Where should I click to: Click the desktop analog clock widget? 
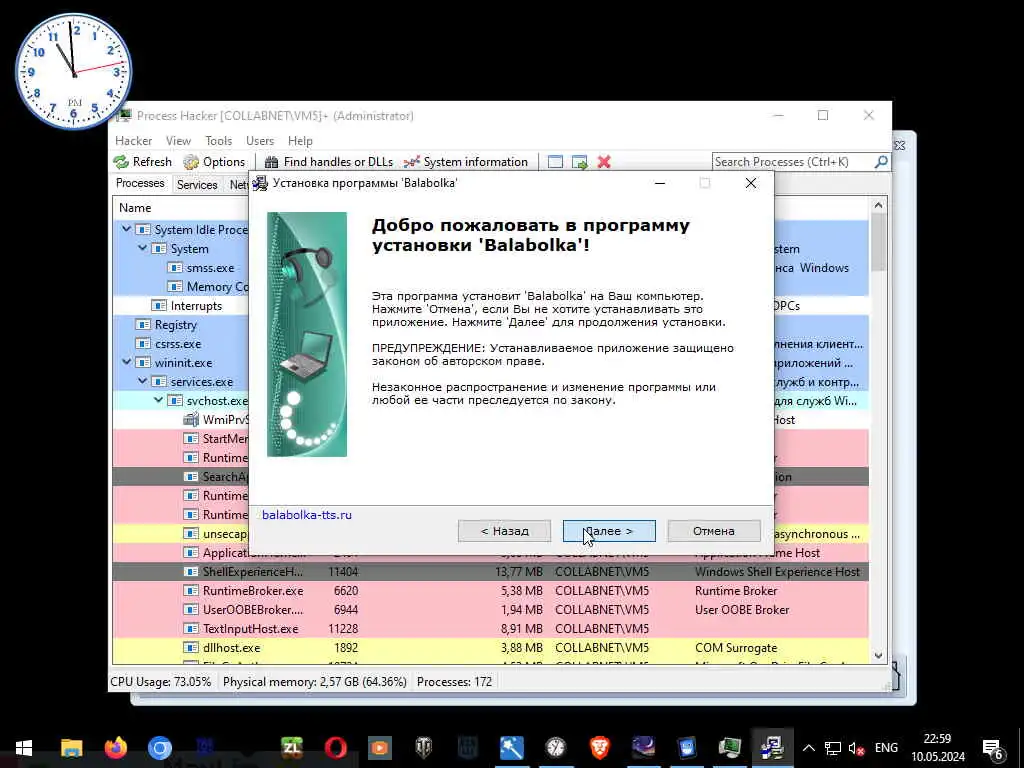click(x=74, y=71)
